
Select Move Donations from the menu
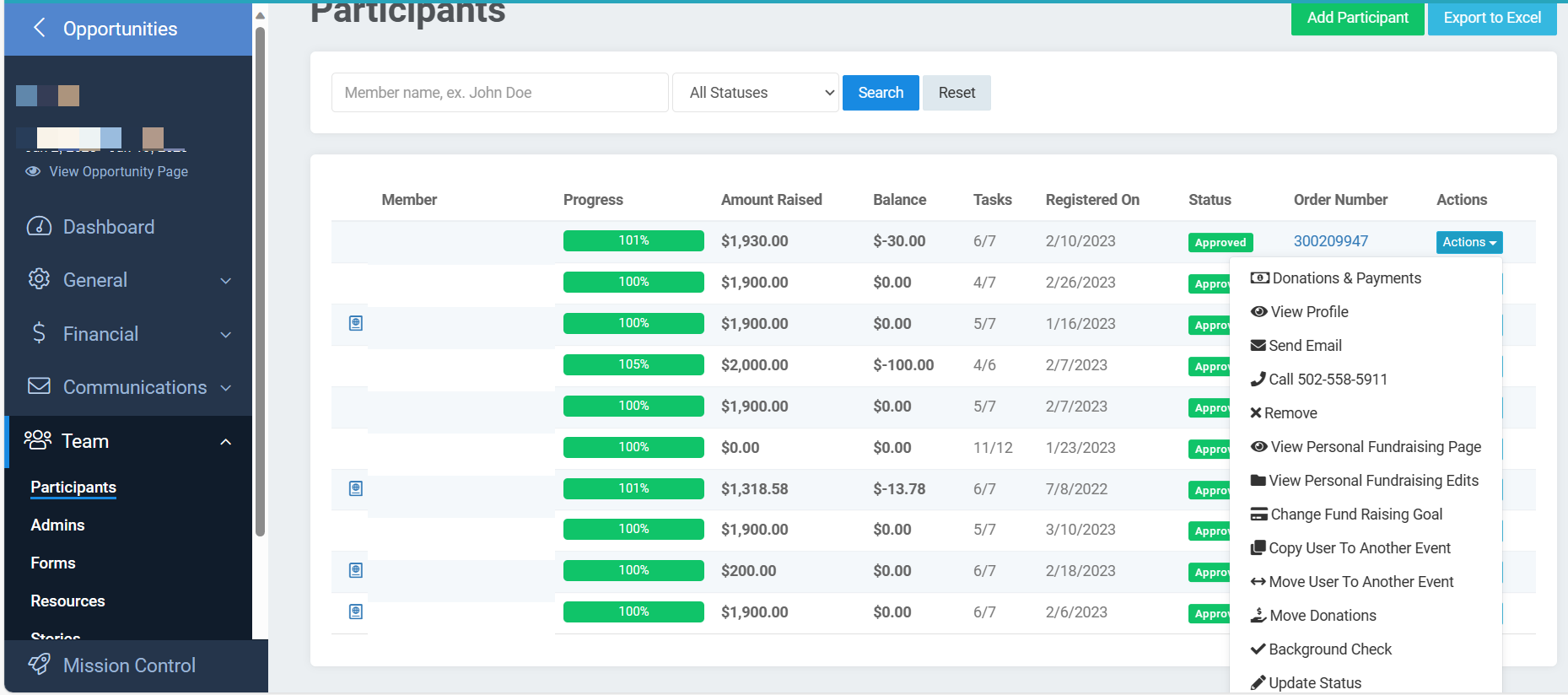click(1313, 616)
